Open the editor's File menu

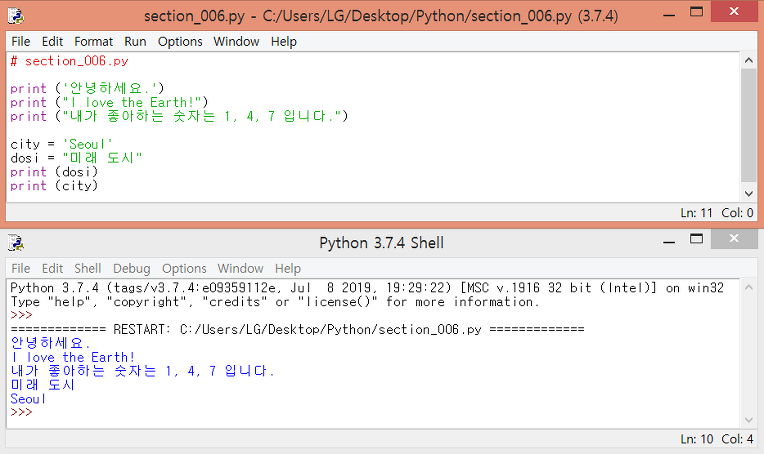[21, 42]
